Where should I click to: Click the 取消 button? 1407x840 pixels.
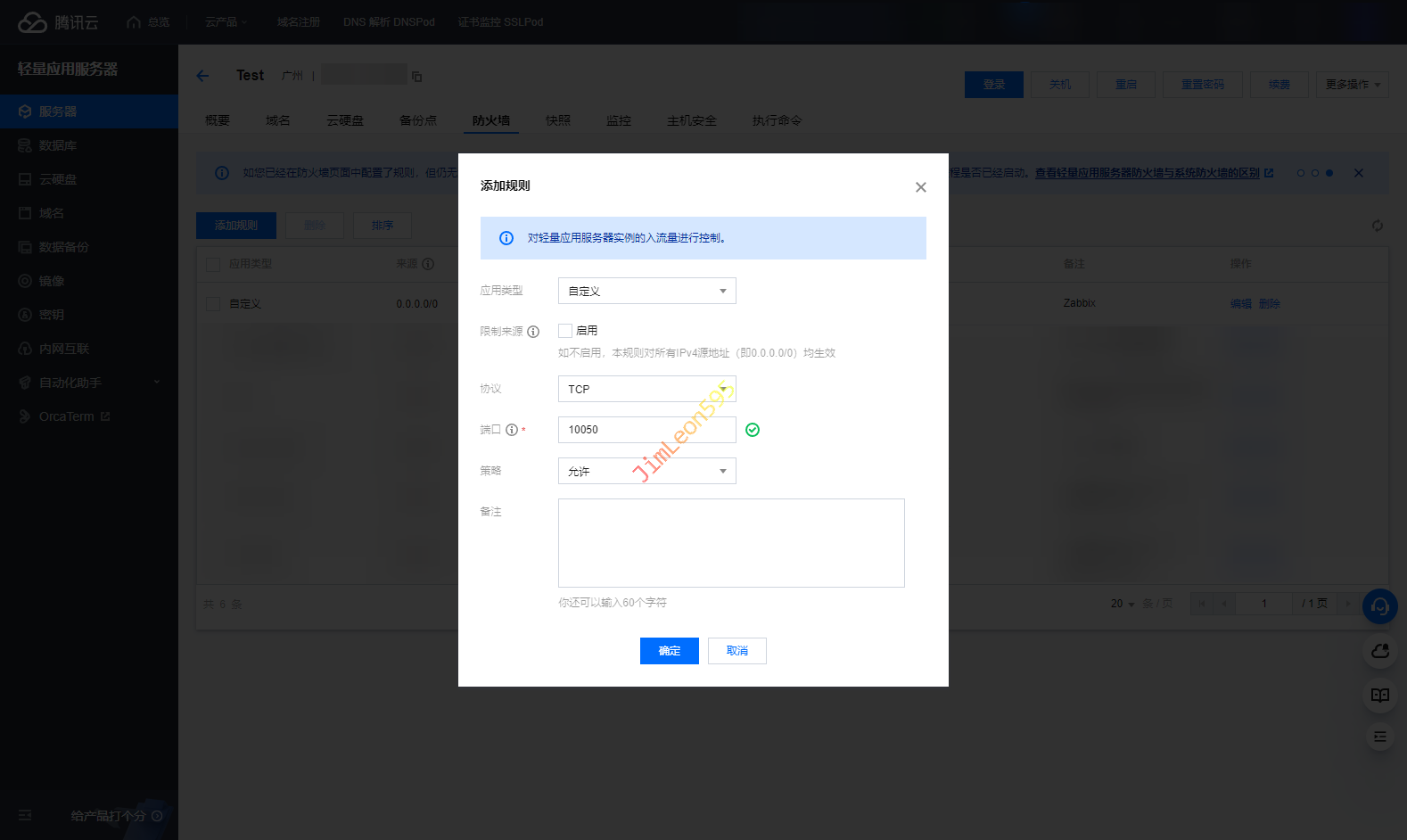pyautogui.click(x=736, y=651)
